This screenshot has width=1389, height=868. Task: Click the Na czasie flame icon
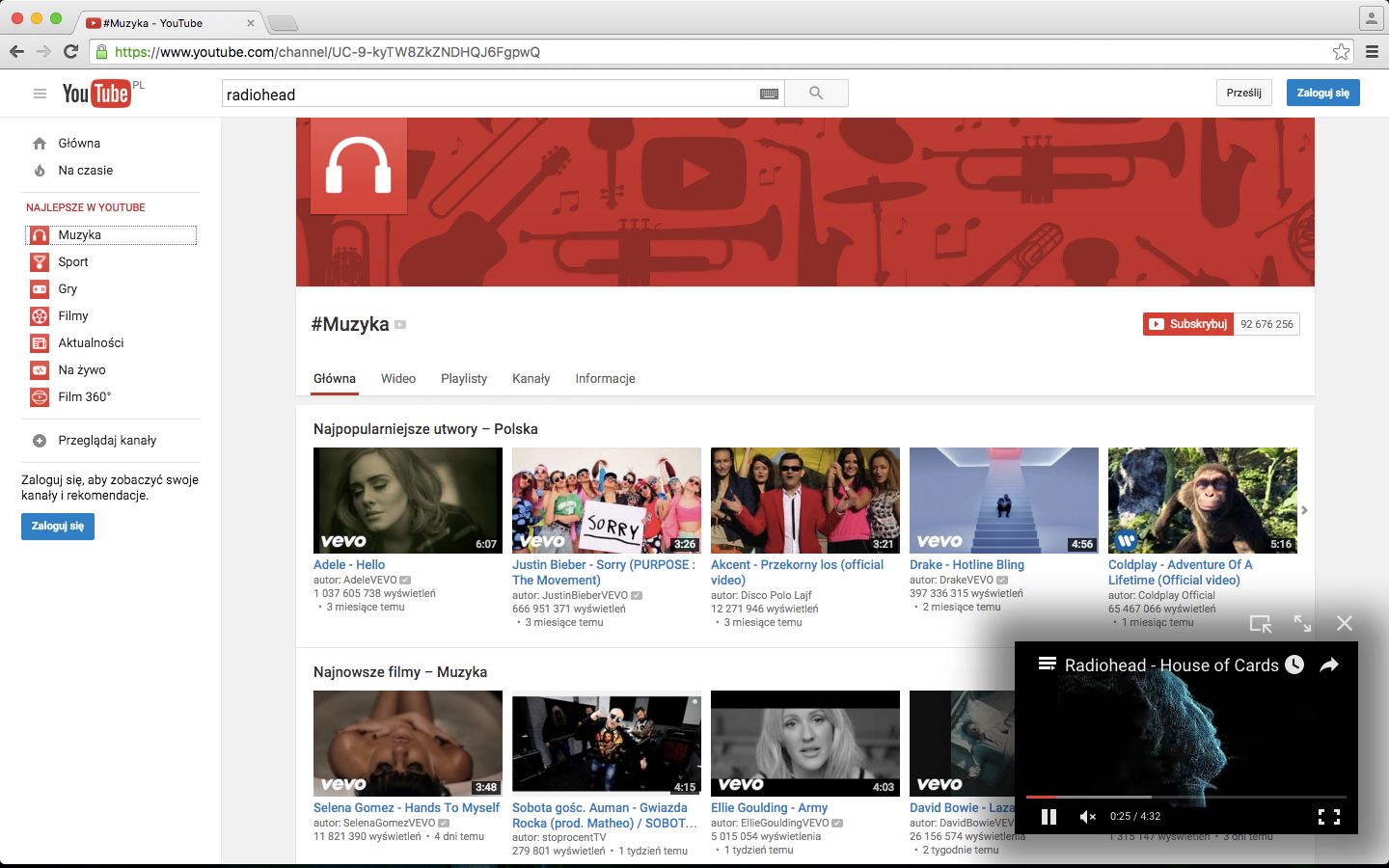[x=40, y=171]
